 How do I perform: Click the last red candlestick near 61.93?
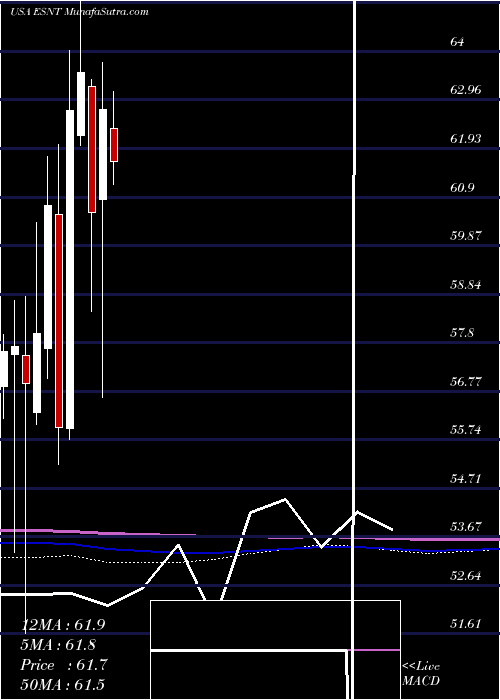pos(114,145)
